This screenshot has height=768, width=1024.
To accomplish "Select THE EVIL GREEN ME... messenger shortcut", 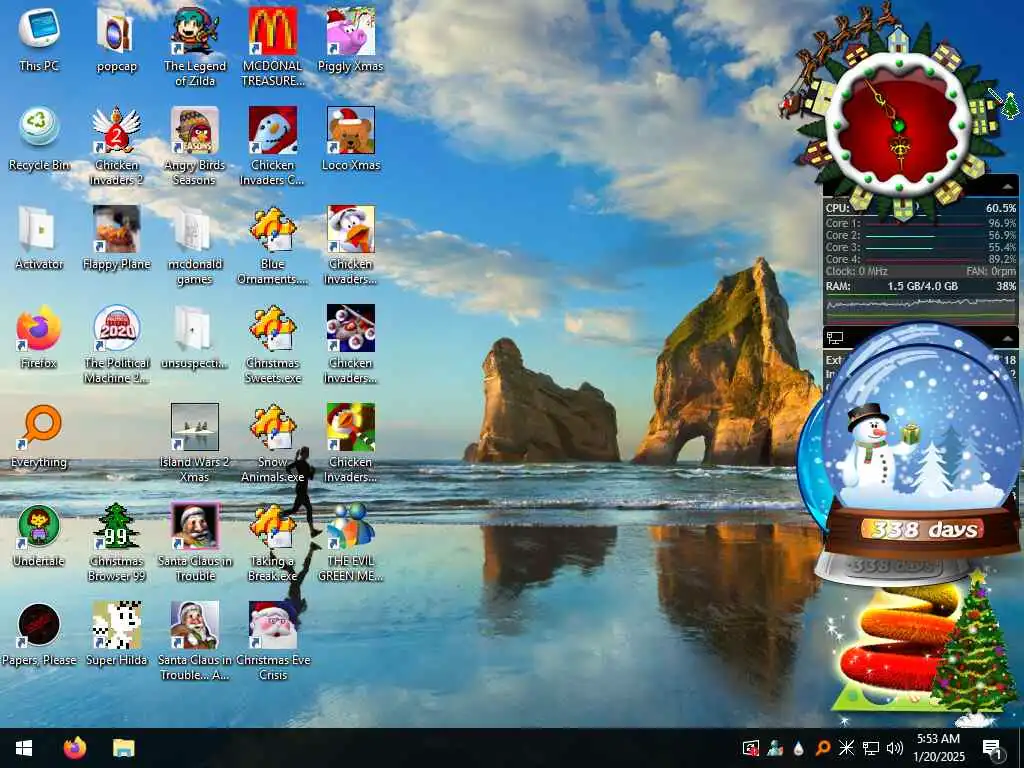I will (351, 542).
